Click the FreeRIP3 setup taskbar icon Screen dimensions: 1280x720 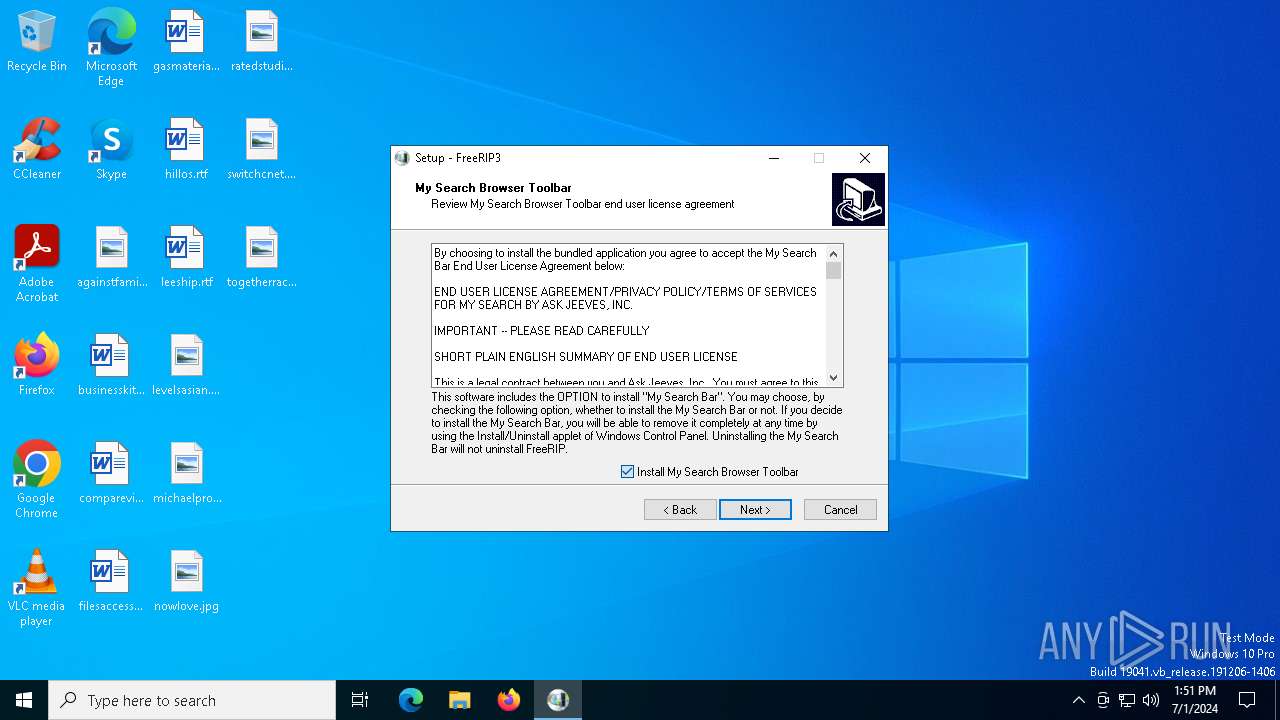coord(558,700)
